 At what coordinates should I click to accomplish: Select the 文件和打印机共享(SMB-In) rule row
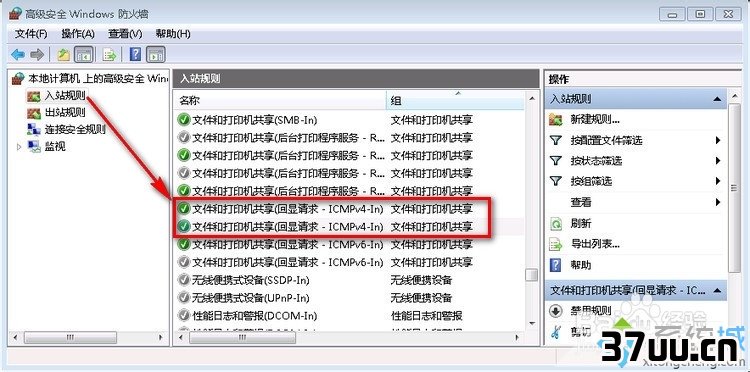350,120
